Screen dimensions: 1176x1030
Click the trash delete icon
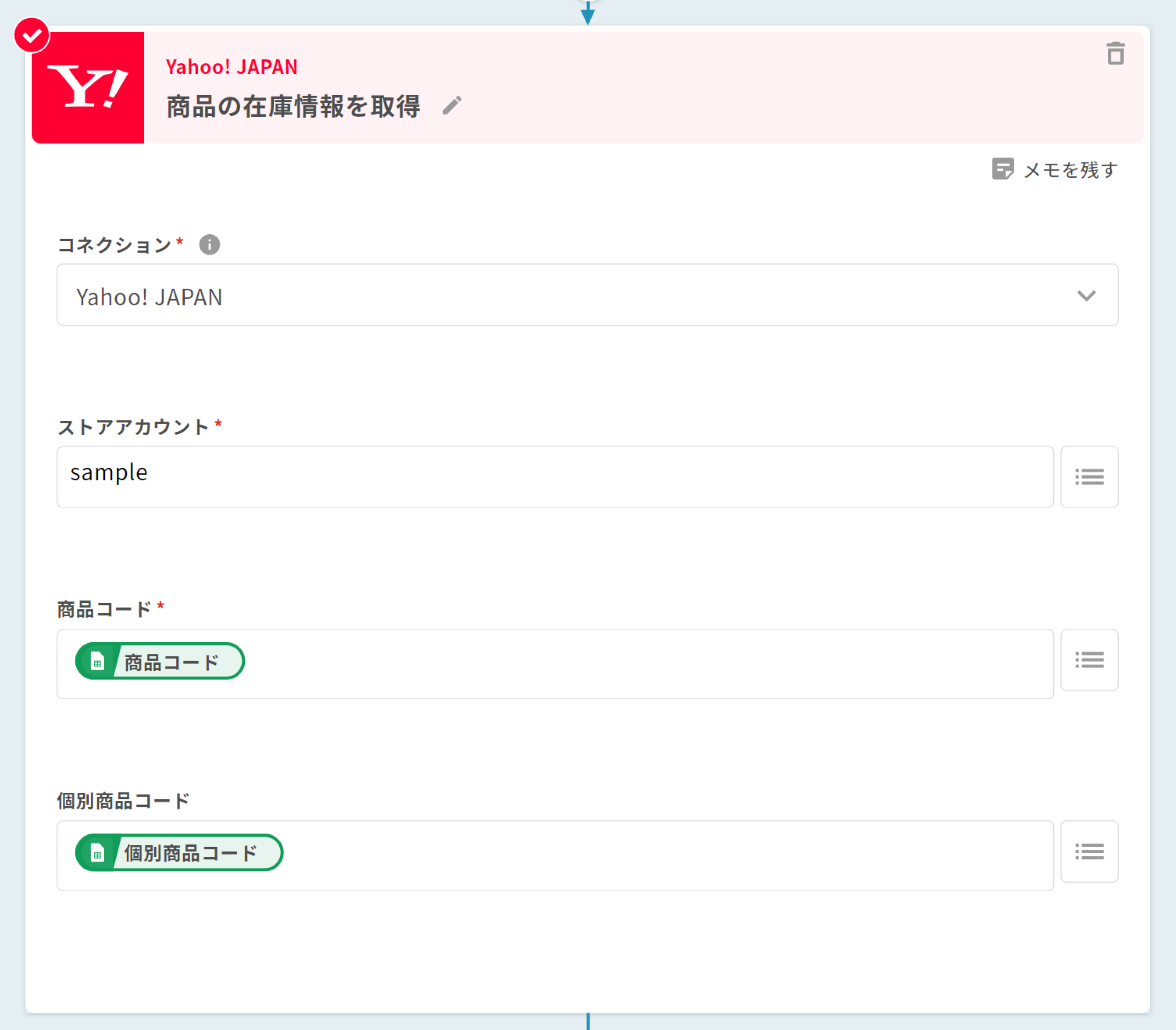1115,54
